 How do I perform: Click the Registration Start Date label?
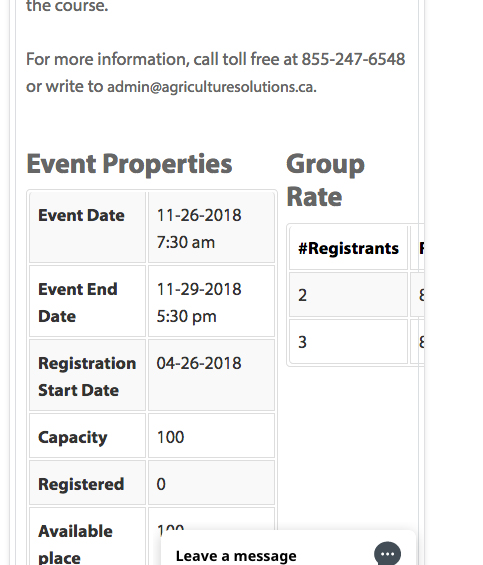pos(87,375)
